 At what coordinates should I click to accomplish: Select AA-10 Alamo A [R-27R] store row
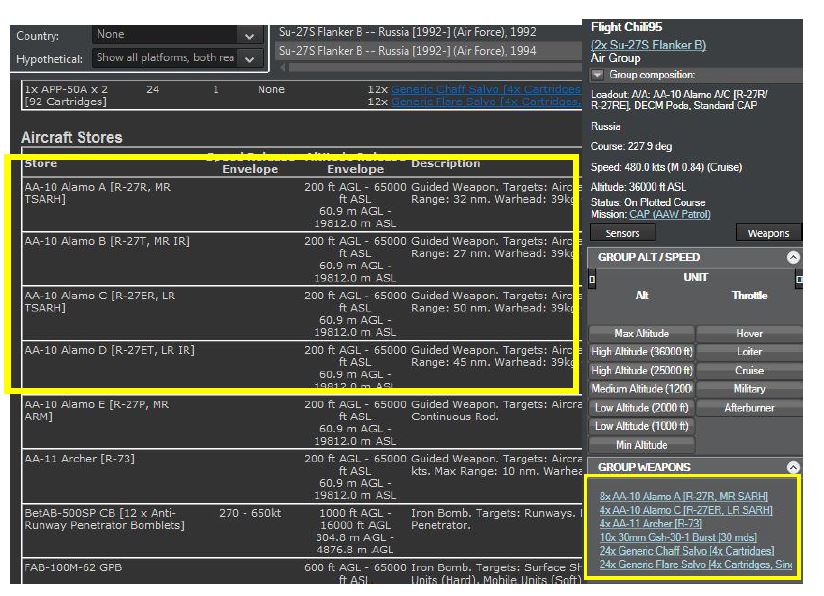coord(302,204)
